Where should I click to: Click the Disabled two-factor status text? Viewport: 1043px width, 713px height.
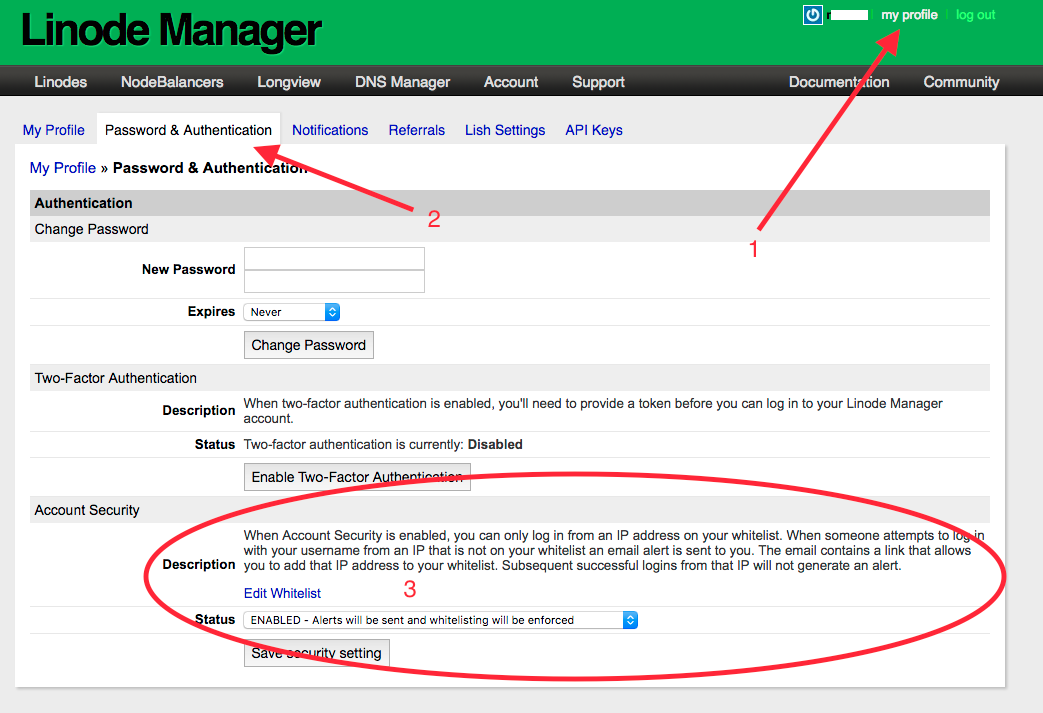(495, 444)
